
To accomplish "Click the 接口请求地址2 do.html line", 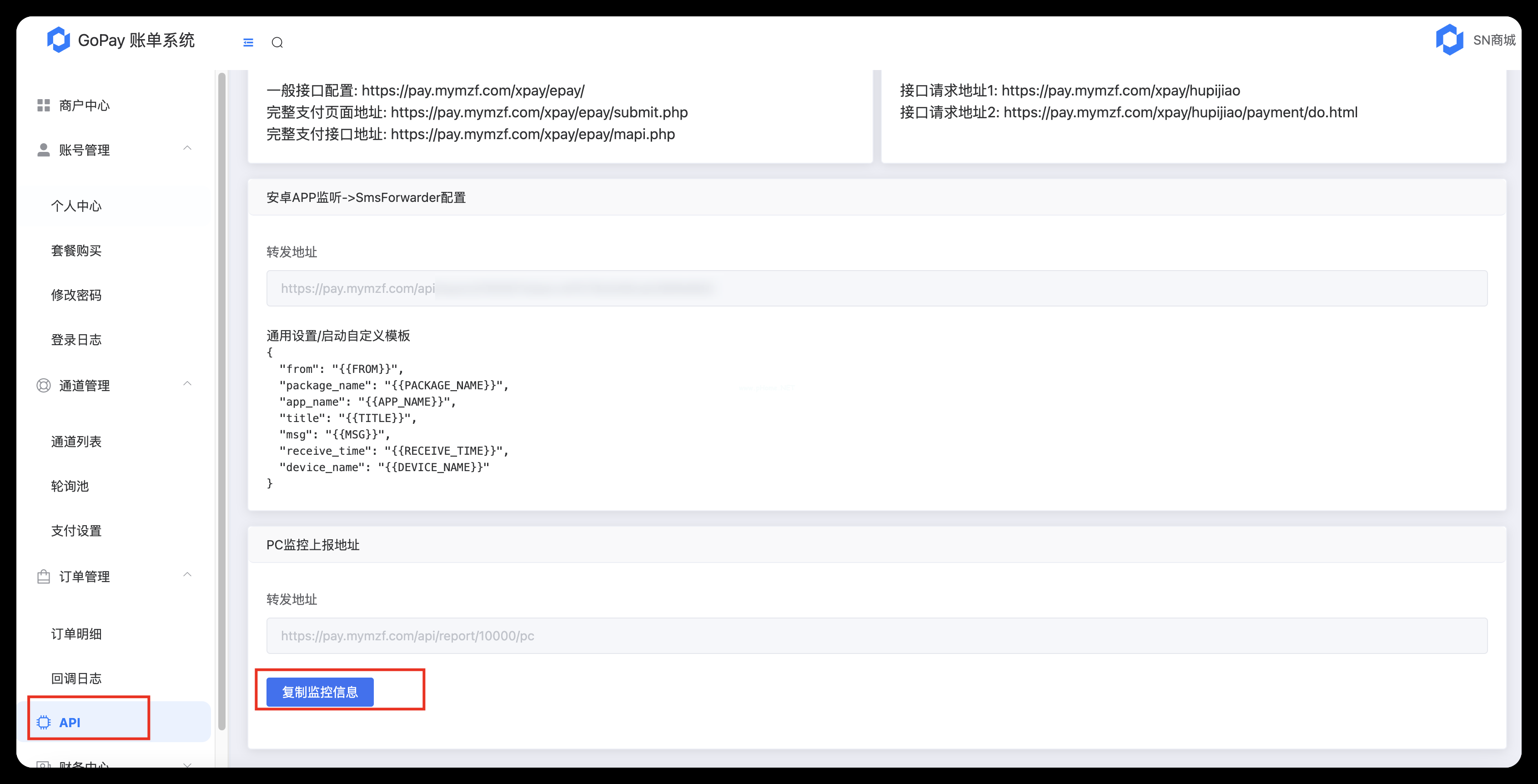I will pos(1128,112).
